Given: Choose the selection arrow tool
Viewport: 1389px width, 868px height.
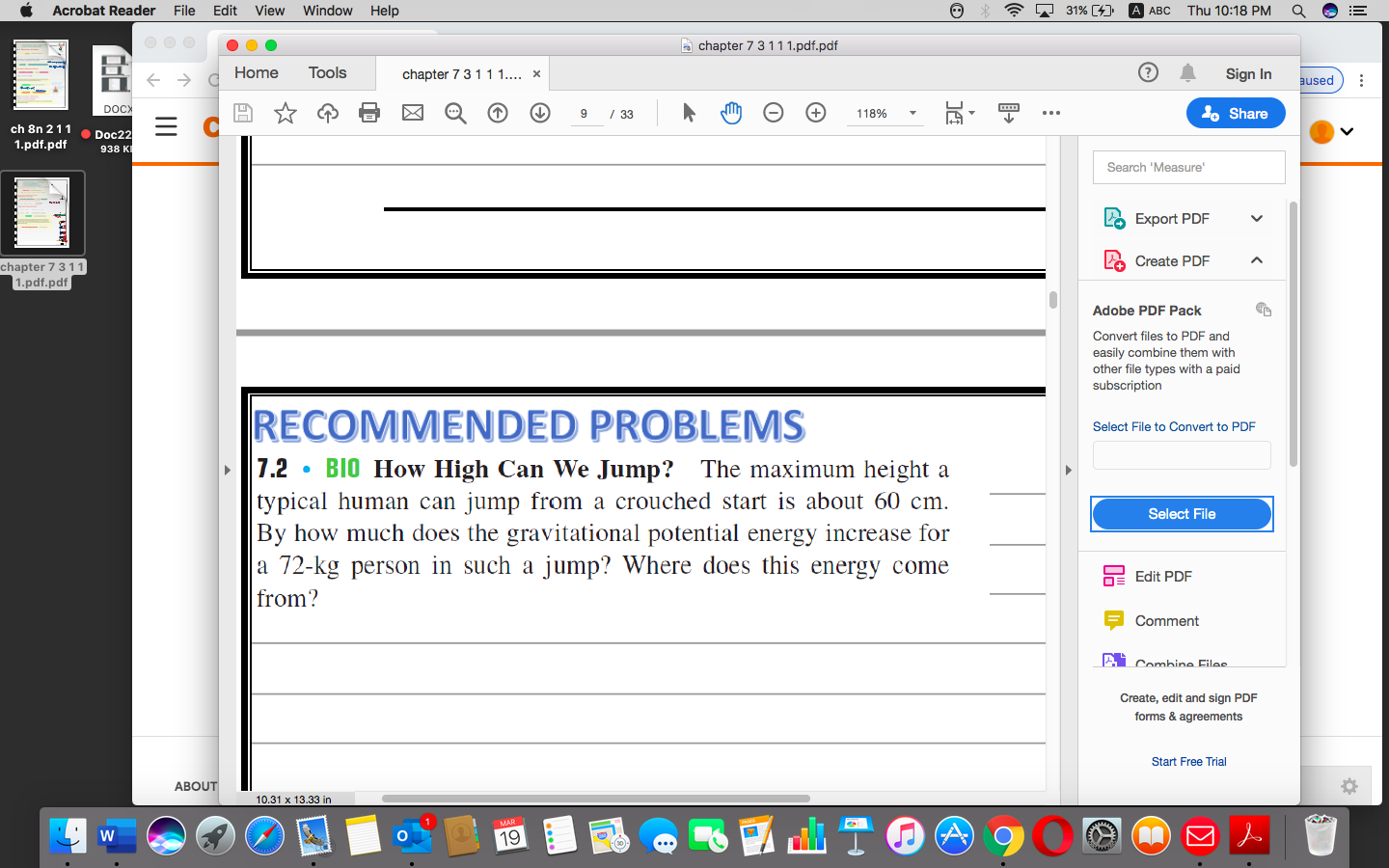Looking at the screenshot, I should click(689, 113).
